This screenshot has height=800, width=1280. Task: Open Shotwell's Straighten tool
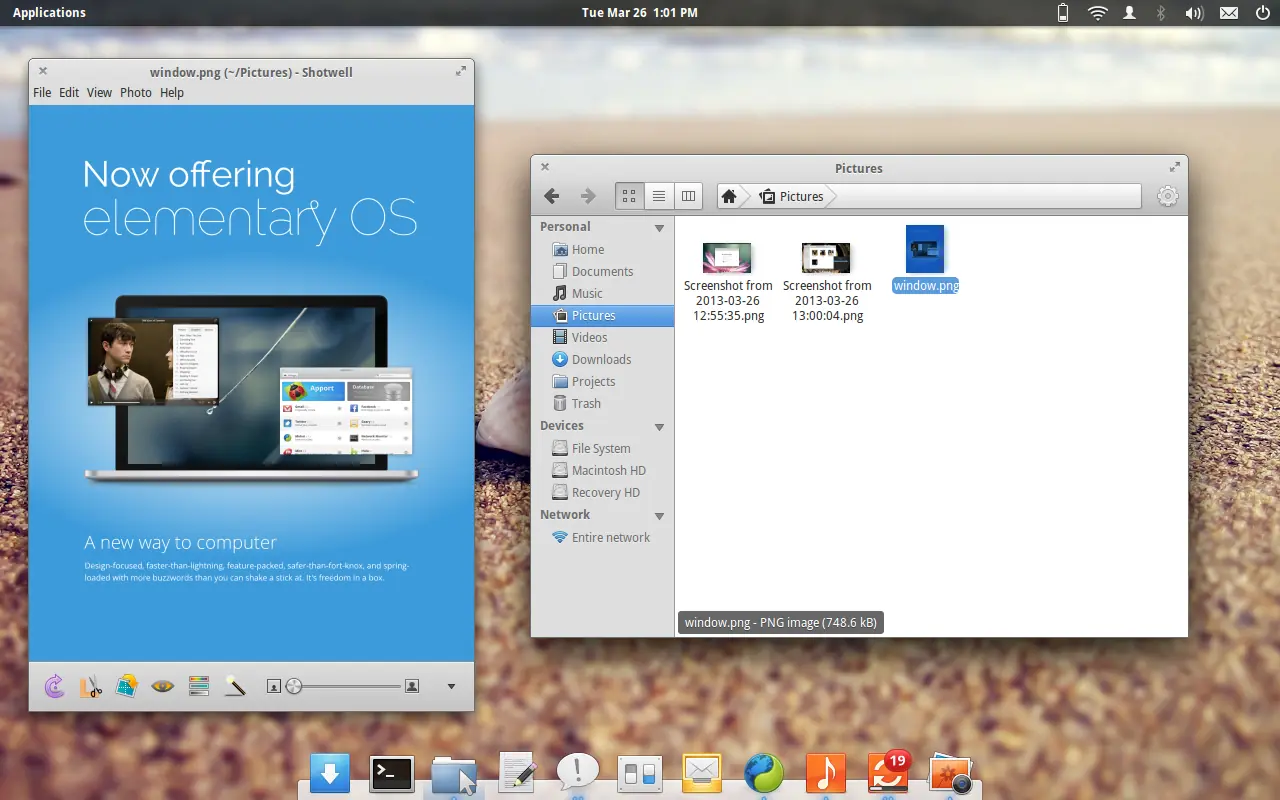tap(127, 686)
